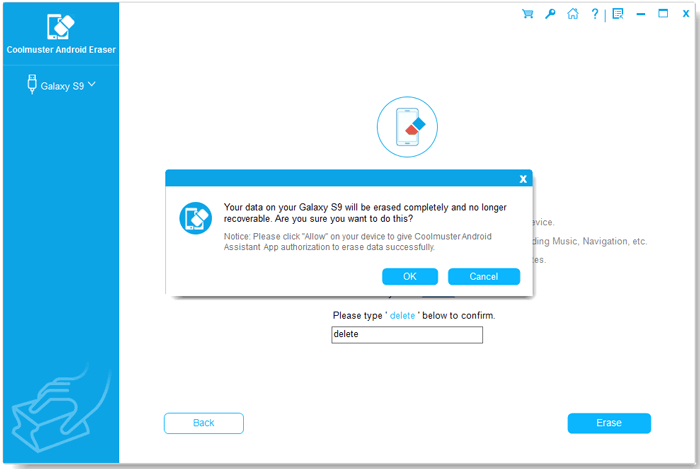
Task: Click the key registration icon
Action: [550, 14]
